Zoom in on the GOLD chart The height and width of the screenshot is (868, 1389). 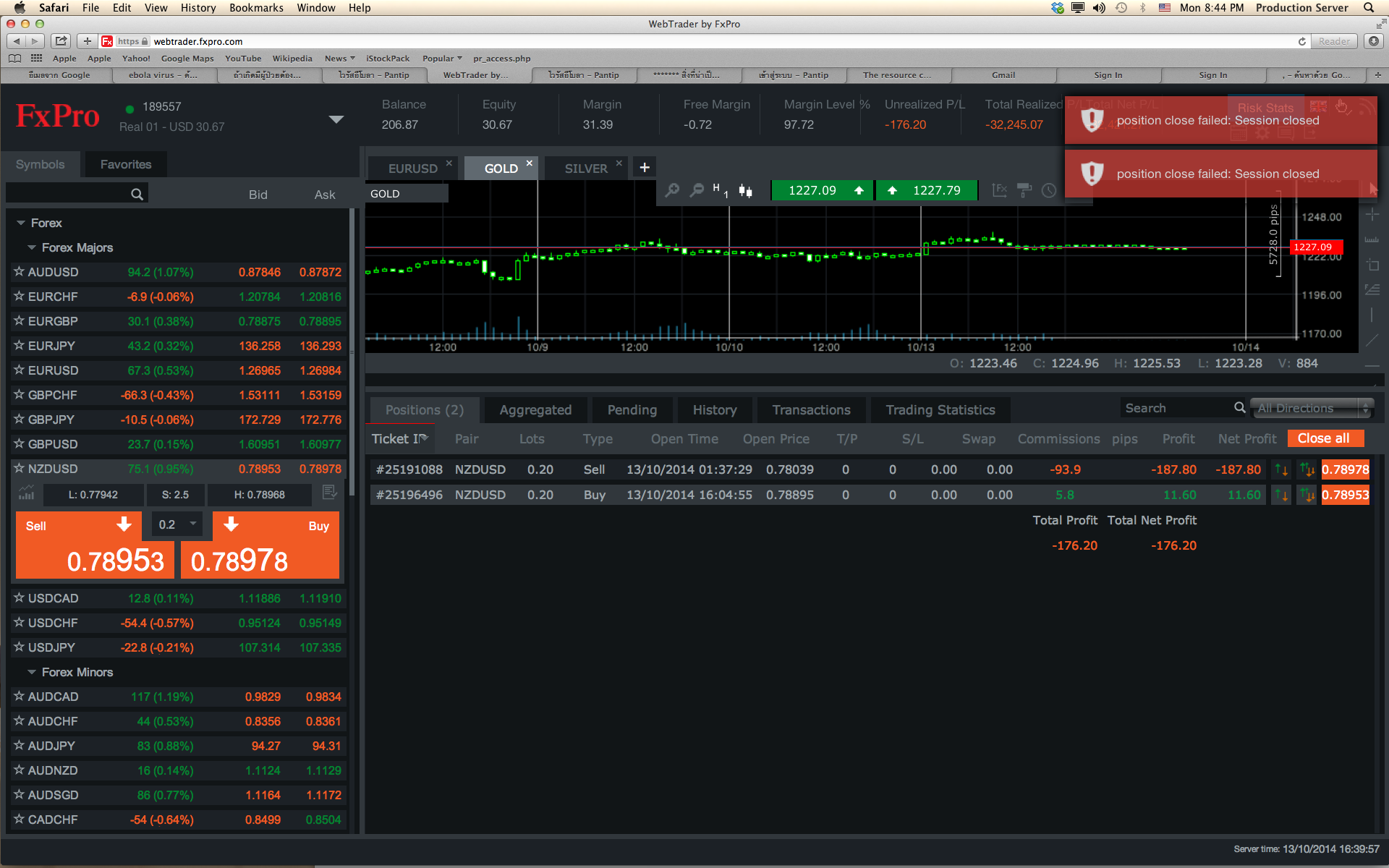pyautogui.click(x=672, y=190)
